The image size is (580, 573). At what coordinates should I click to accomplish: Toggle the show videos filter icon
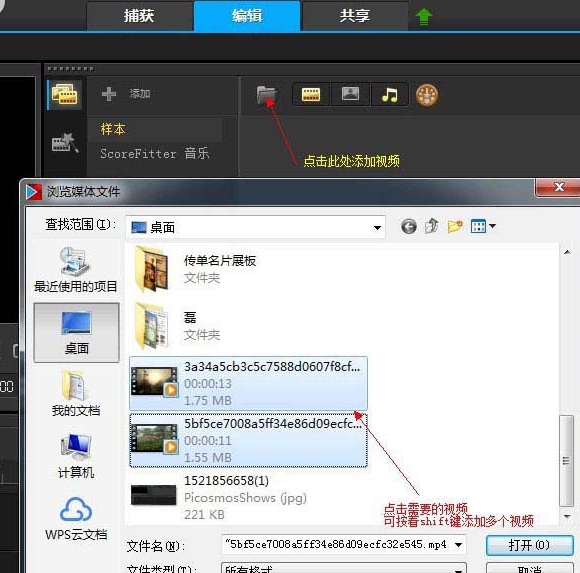point(311,95)
